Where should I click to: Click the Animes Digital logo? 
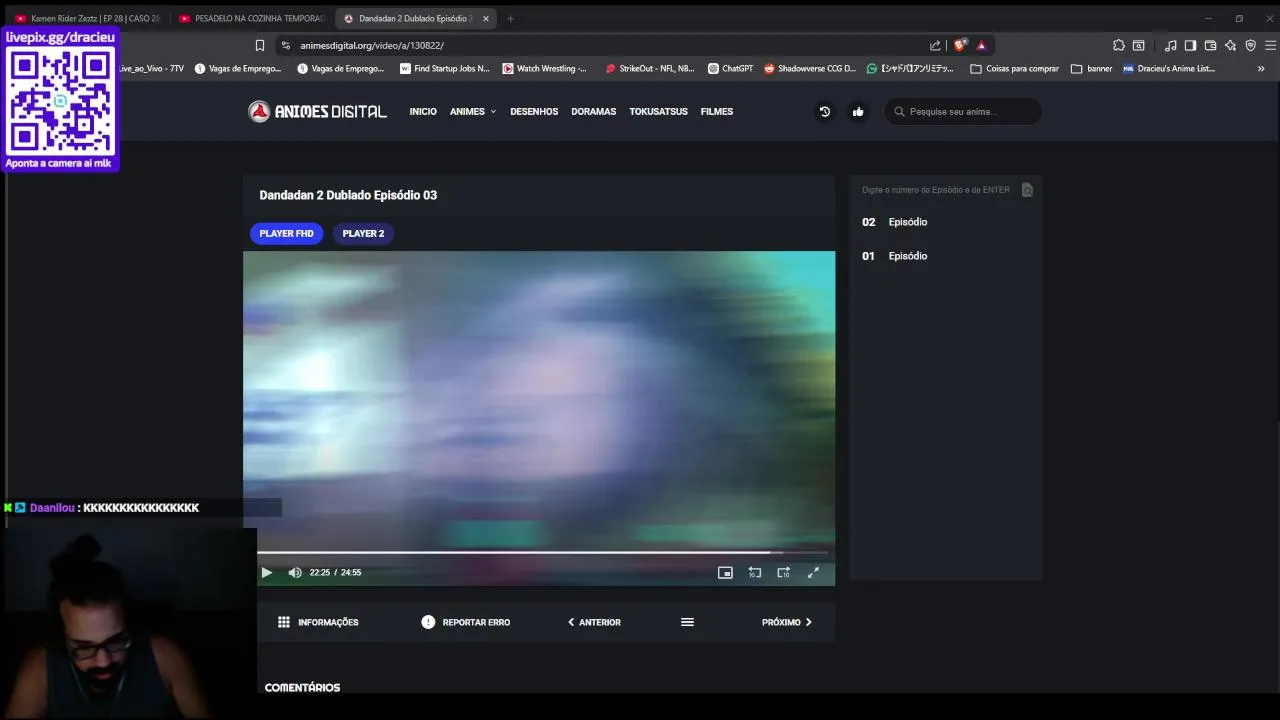point(317,112)
